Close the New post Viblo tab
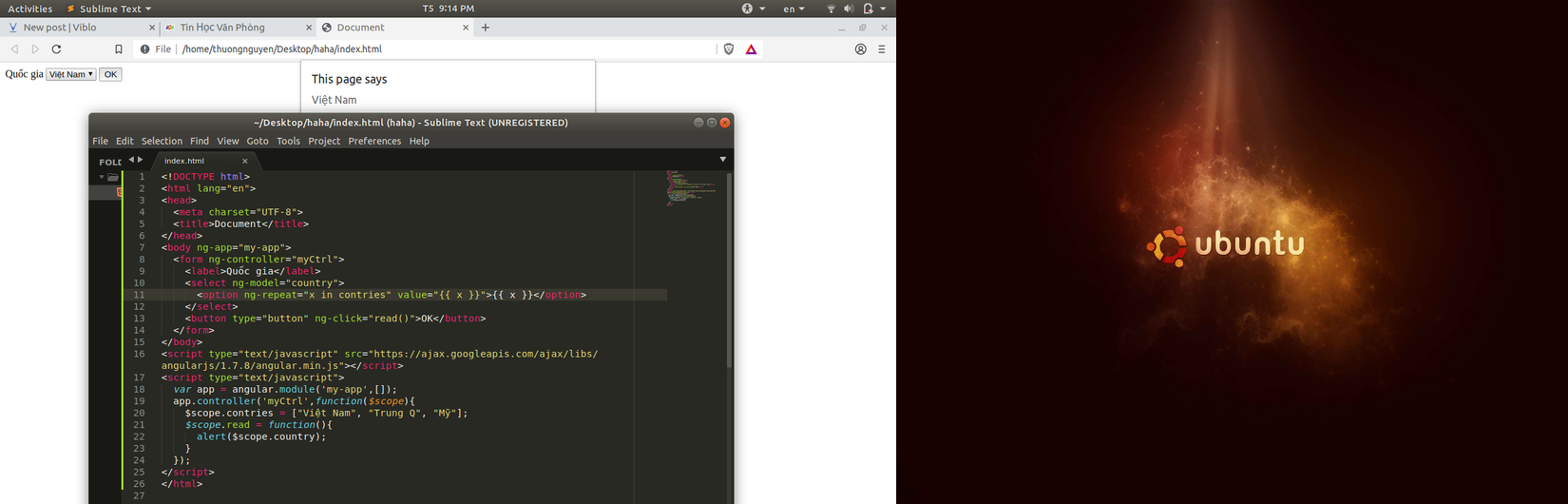The width and height of the screenshot is (1568, 504). 152,28
